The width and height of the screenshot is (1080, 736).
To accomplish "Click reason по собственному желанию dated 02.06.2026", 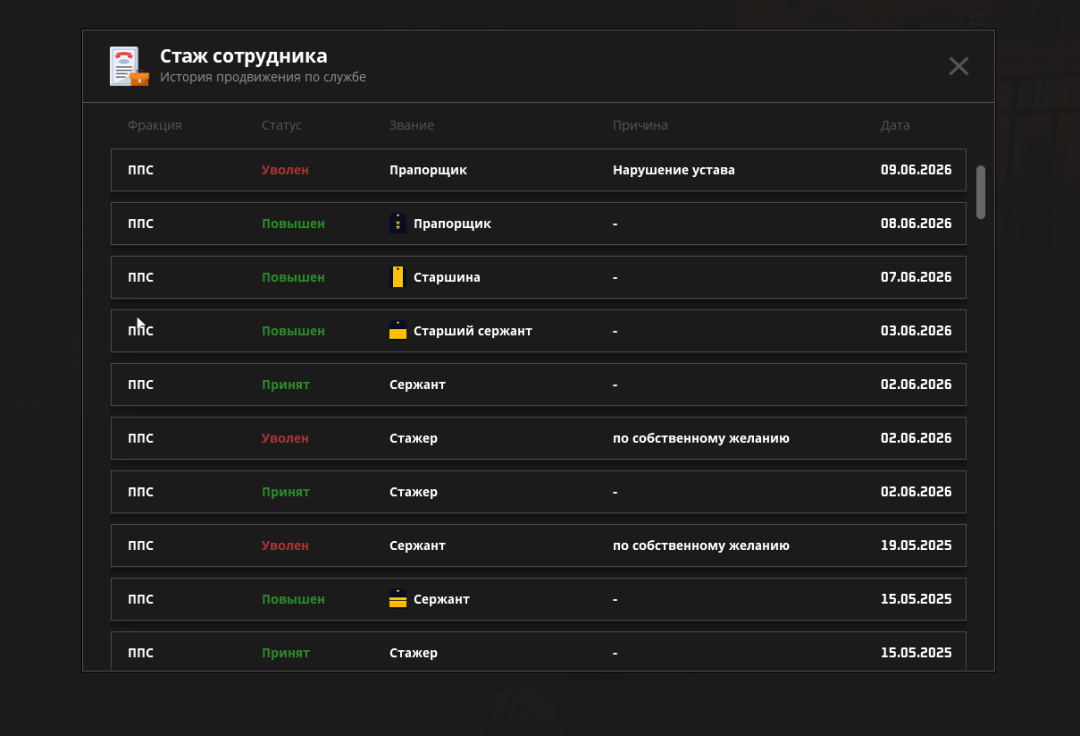I will tap(700, 439).
